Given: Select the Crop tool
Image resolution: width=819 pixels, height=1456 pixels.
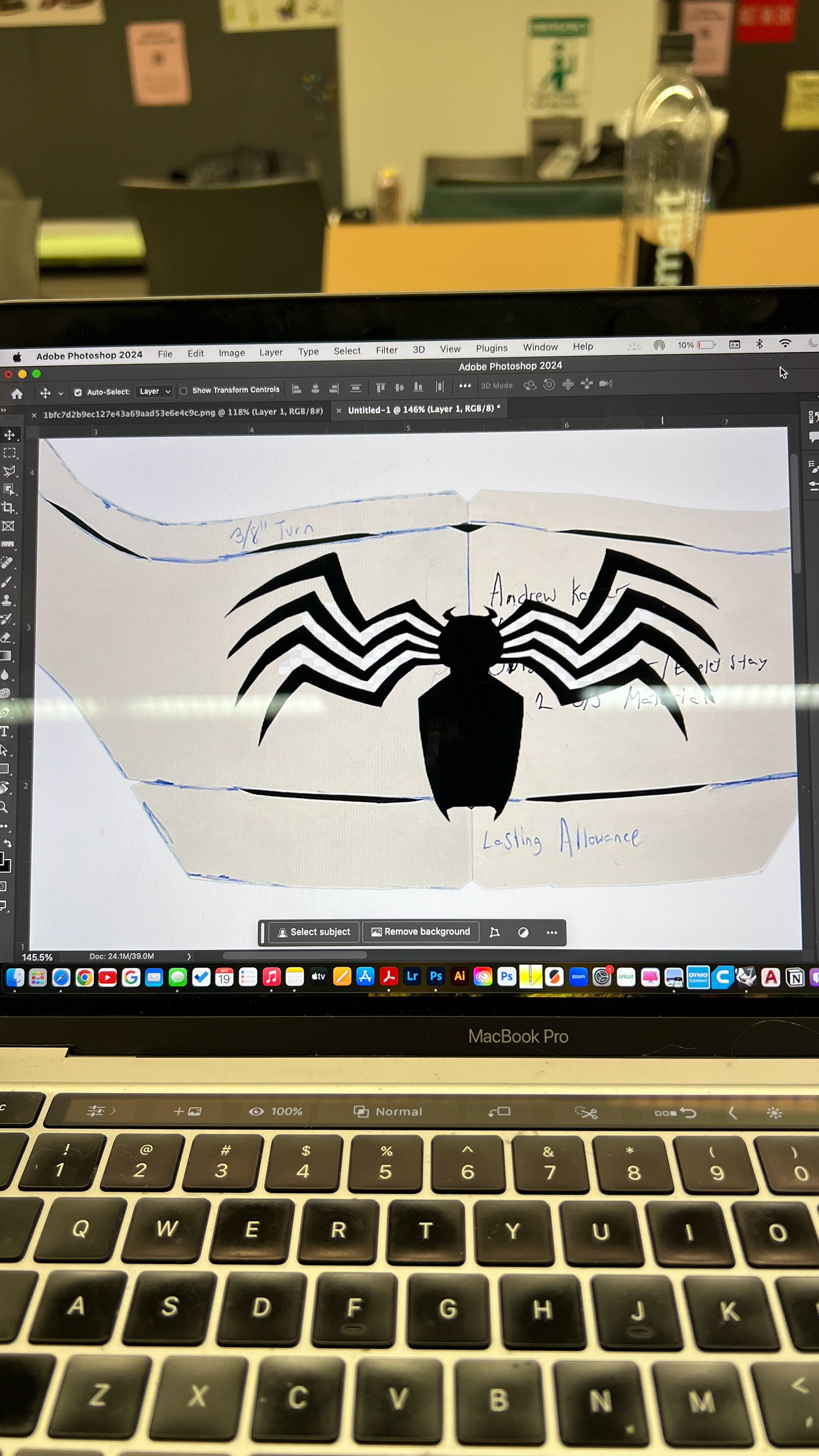Looking at the screenshot, I should tap(8, 508).
